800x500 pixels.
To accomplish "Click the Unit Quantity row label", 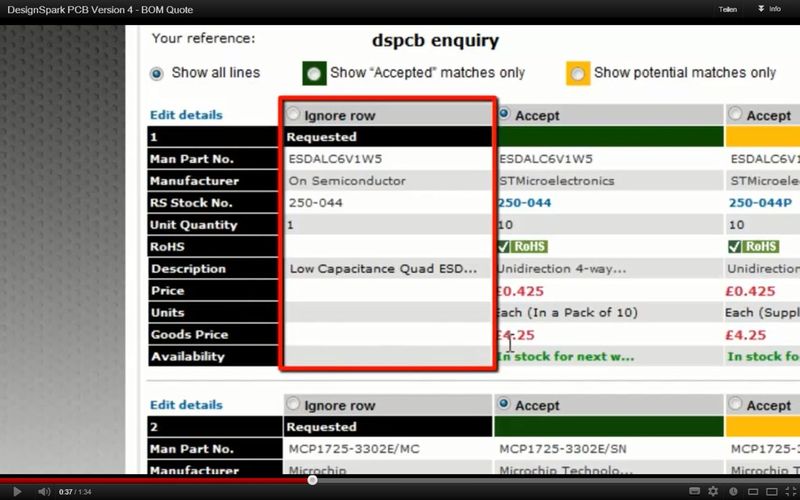I will (193, 224).
